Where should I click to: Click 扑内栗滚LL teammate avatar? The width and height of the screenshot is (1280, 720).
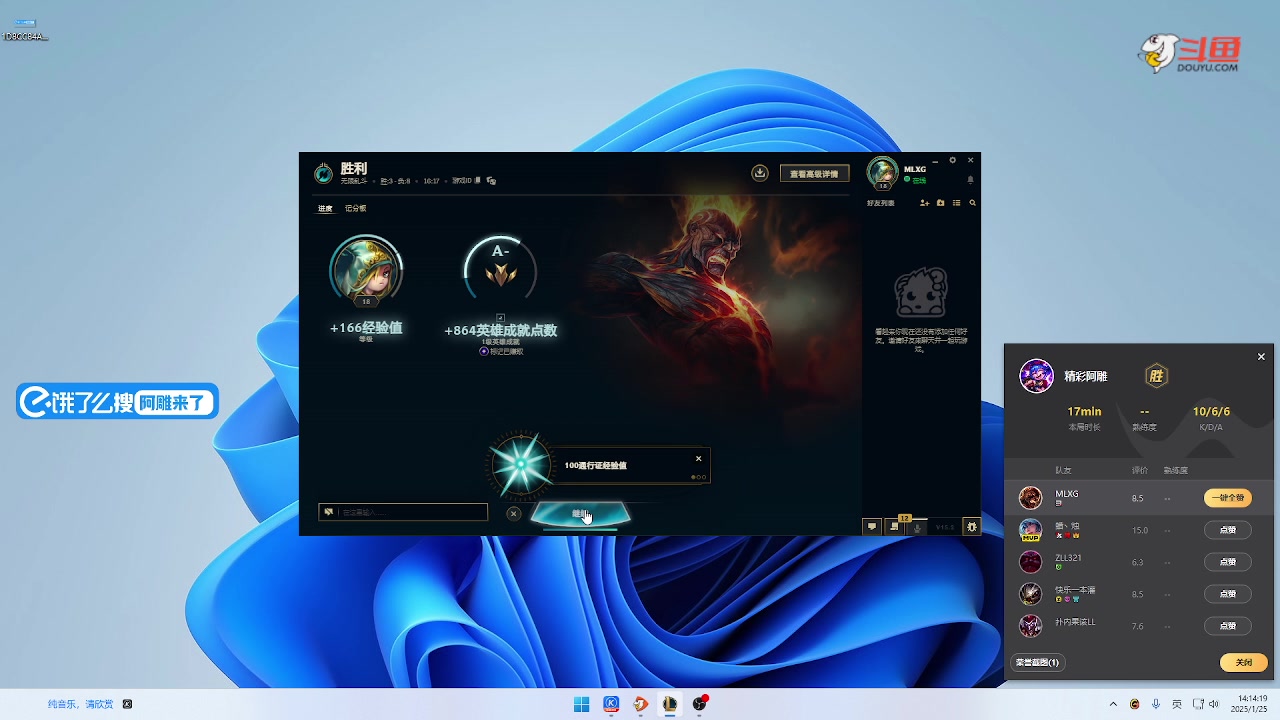click(1030, 626)
